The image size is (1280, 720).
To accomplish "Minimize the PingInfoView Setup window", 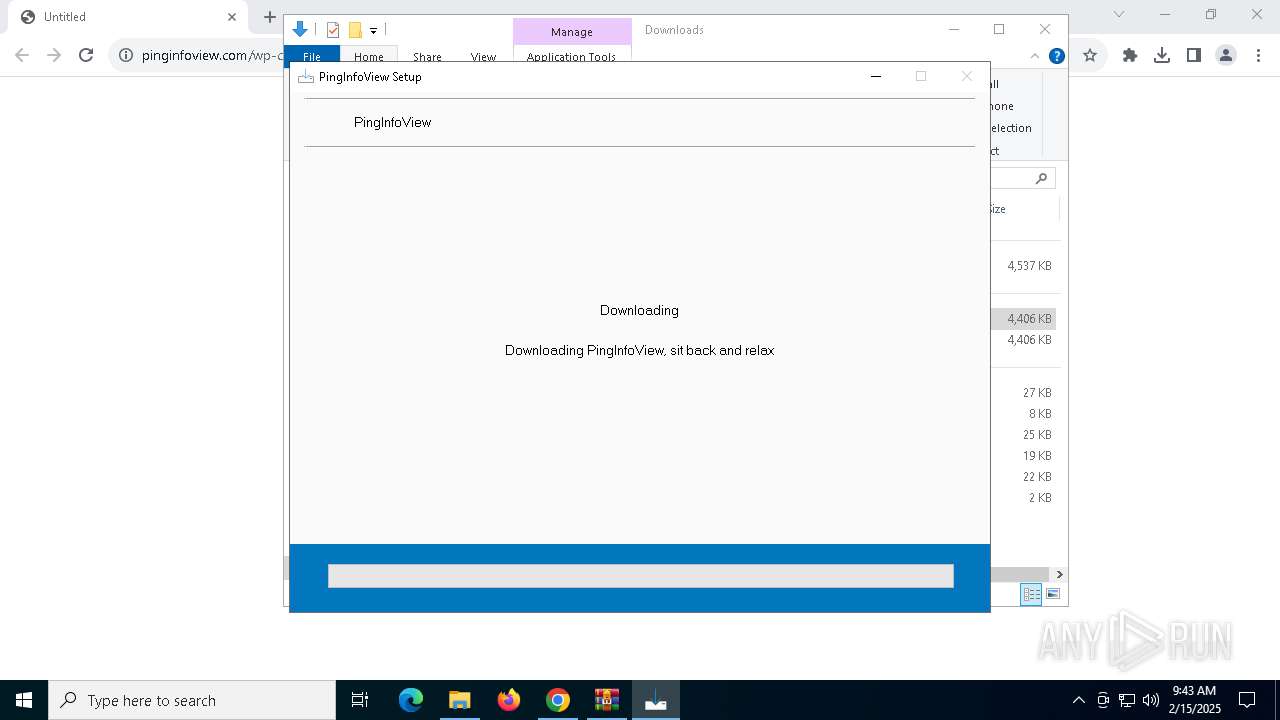I will click(x=876, y=76).
